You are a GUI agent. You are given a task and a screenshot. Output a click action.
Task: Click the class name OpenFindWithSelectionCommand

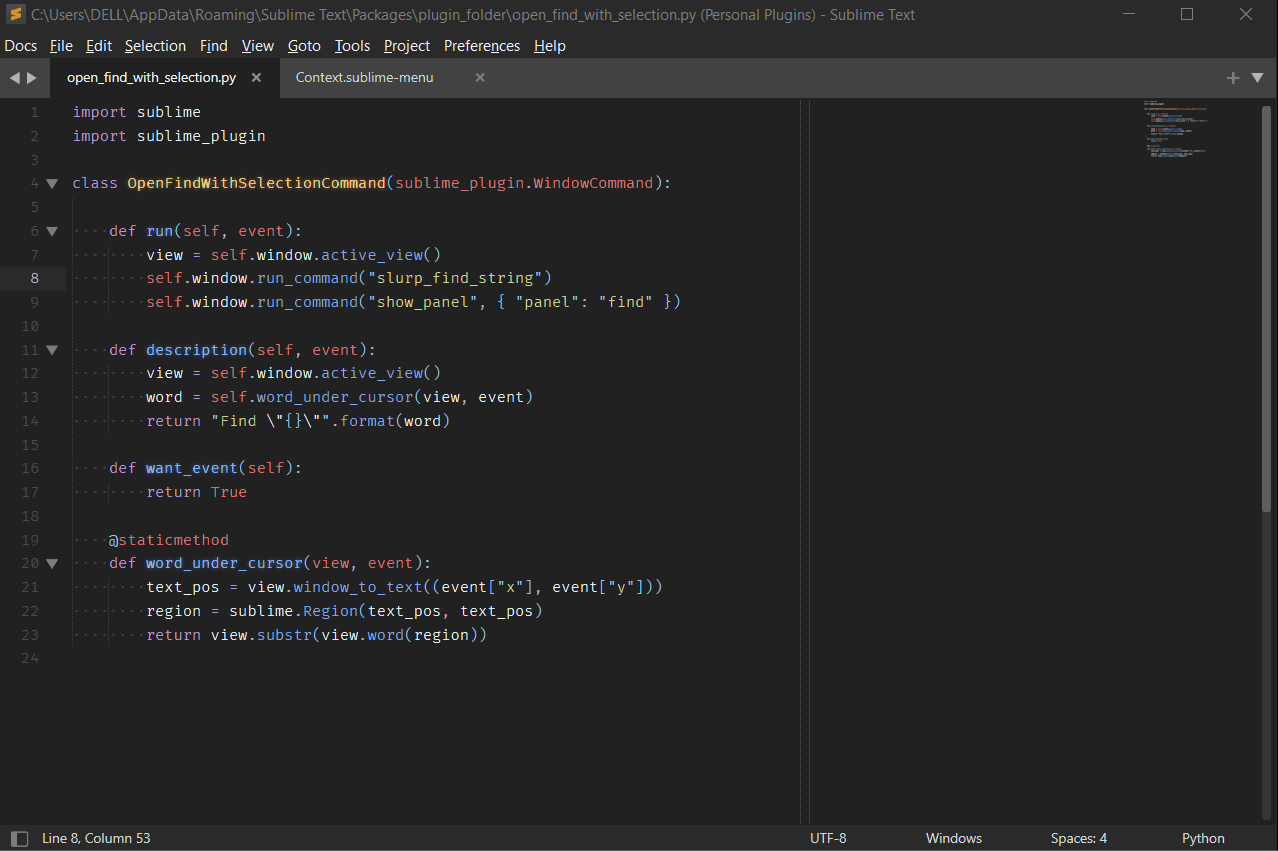click(256, 183)
